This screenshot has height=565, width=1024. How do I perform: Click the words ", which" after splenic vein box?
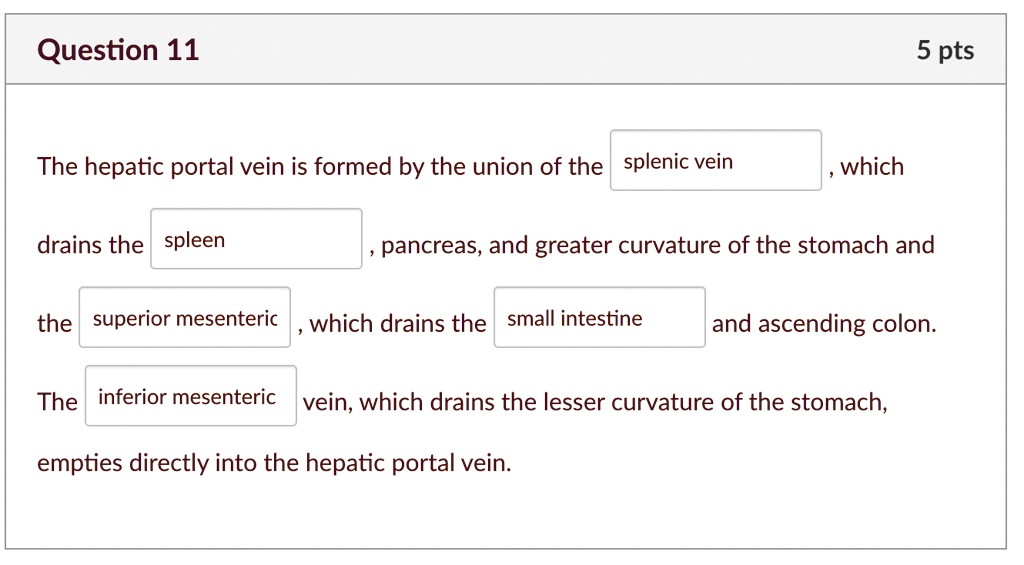867,167
